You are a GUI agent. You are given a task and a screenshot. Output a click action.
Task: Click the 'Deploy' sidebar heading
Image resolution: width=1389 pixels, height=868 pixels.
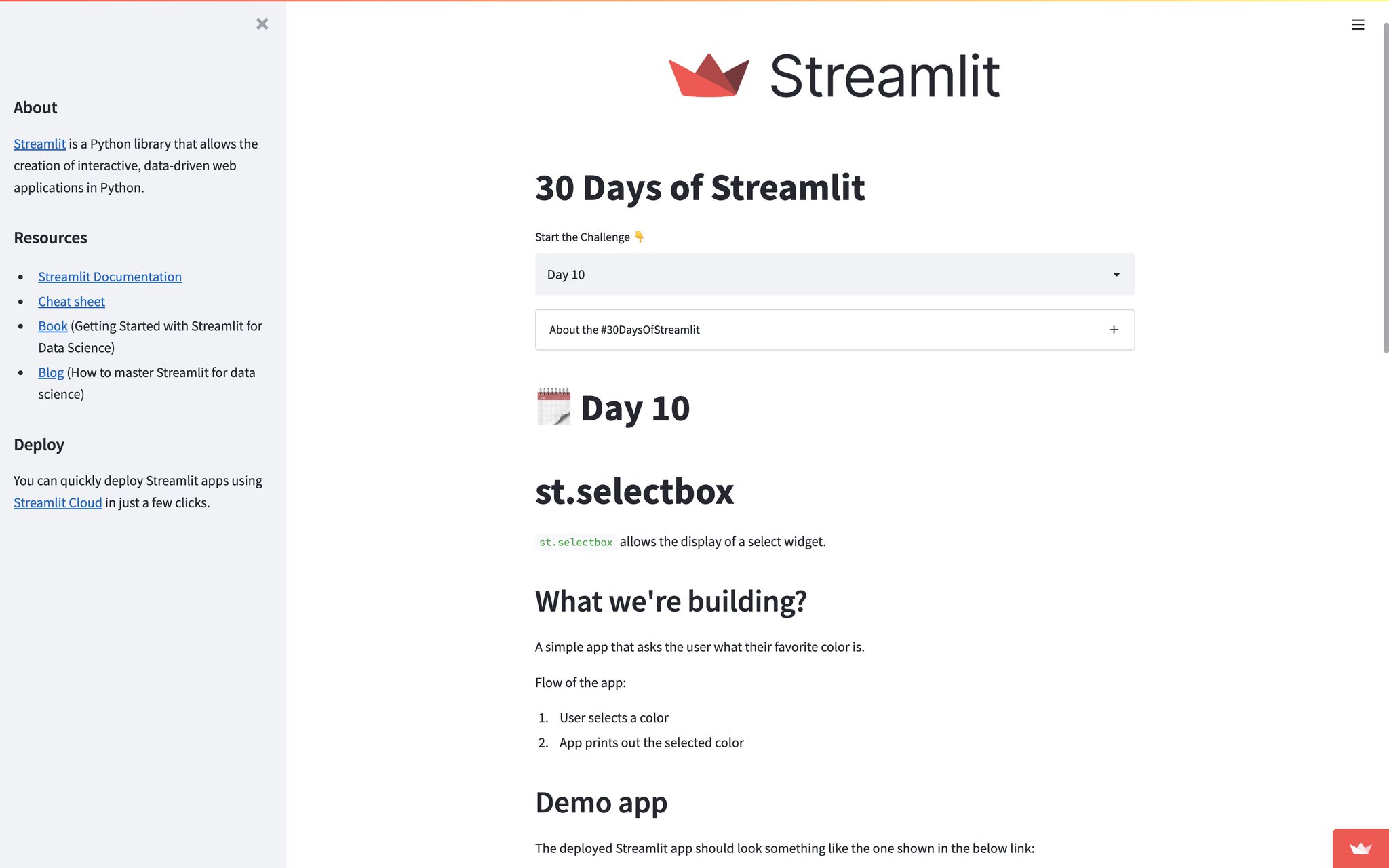39,445
